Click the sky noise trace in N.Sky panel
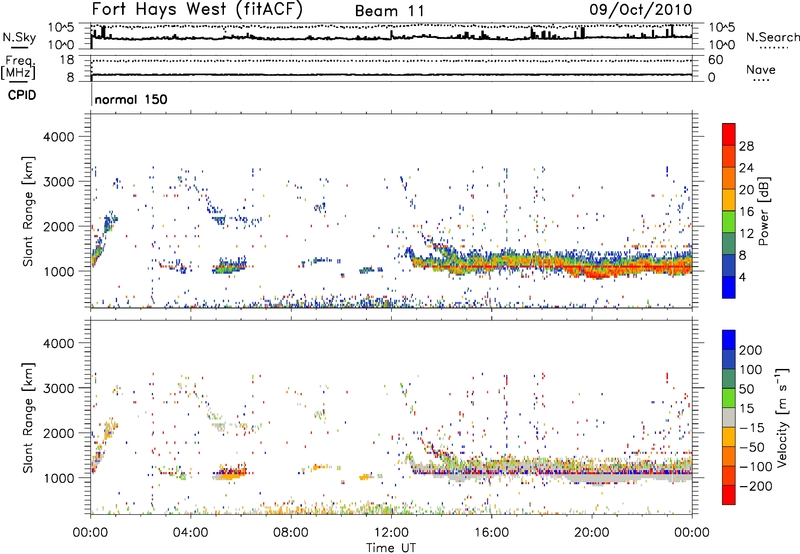 (391, 38)
